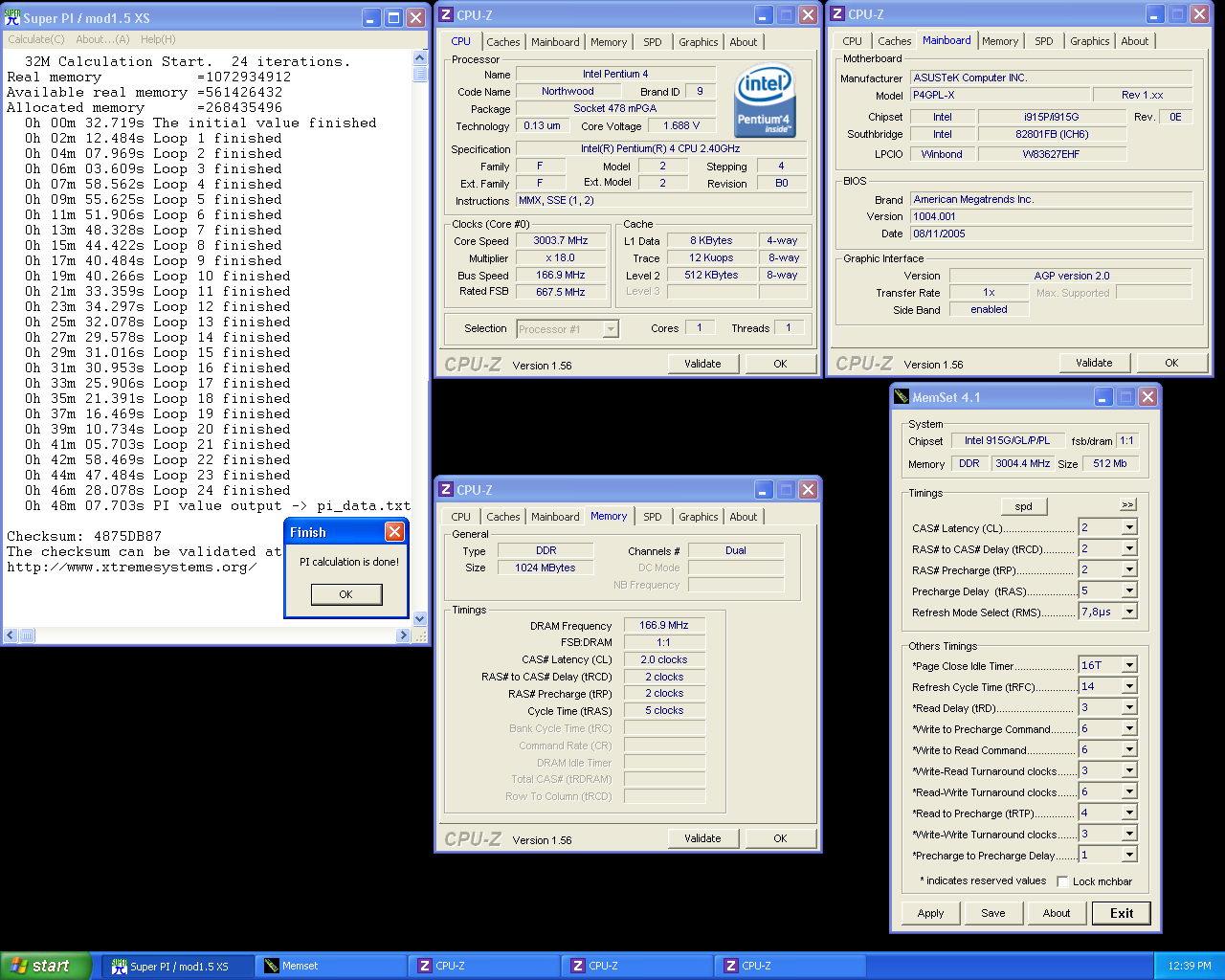Switch to Super PI taskbar button

tap(178, 966)
